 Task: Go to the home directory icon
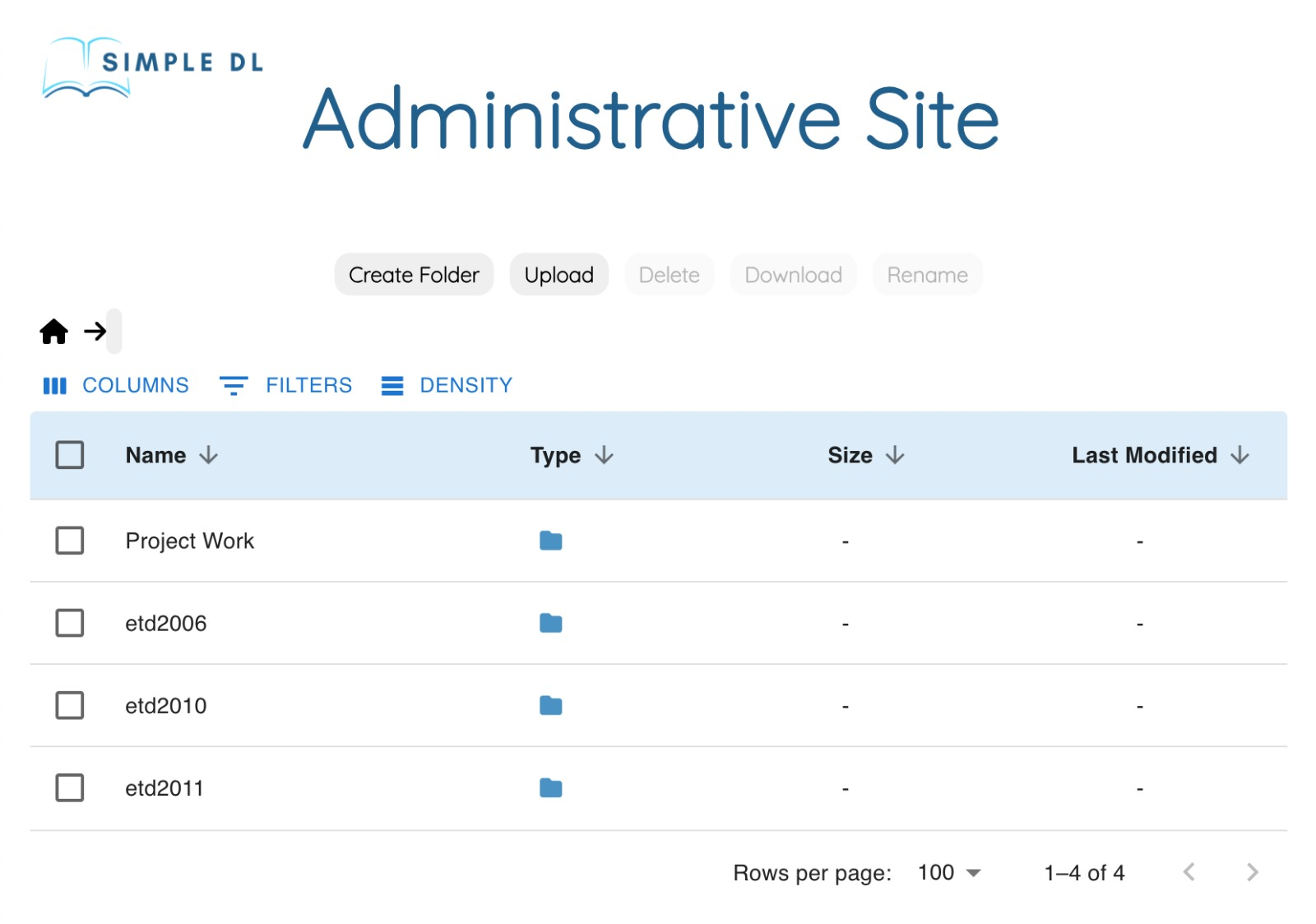click(x=54, y=332)
